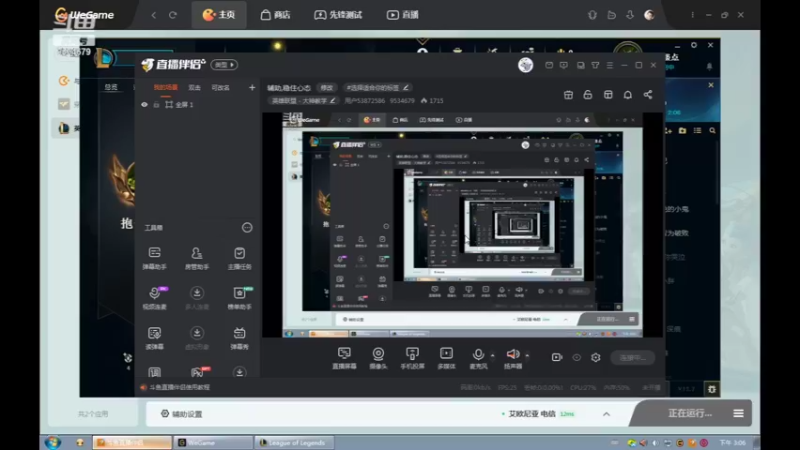Open WeGame 先锋测试 tab
Screen dimensions: 800x450
coord(338,15)
